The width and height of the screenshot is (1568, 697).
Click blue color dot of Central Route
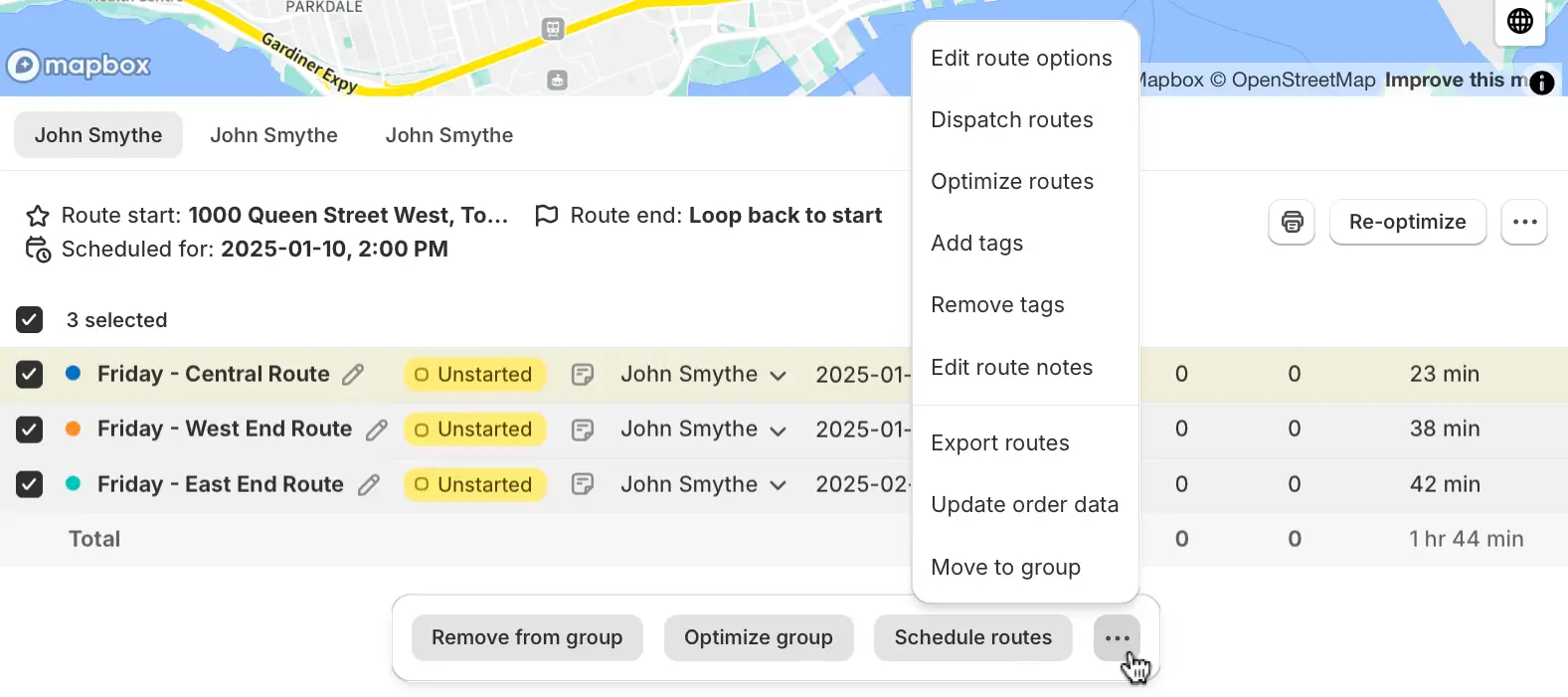click(x=73, y=374)
